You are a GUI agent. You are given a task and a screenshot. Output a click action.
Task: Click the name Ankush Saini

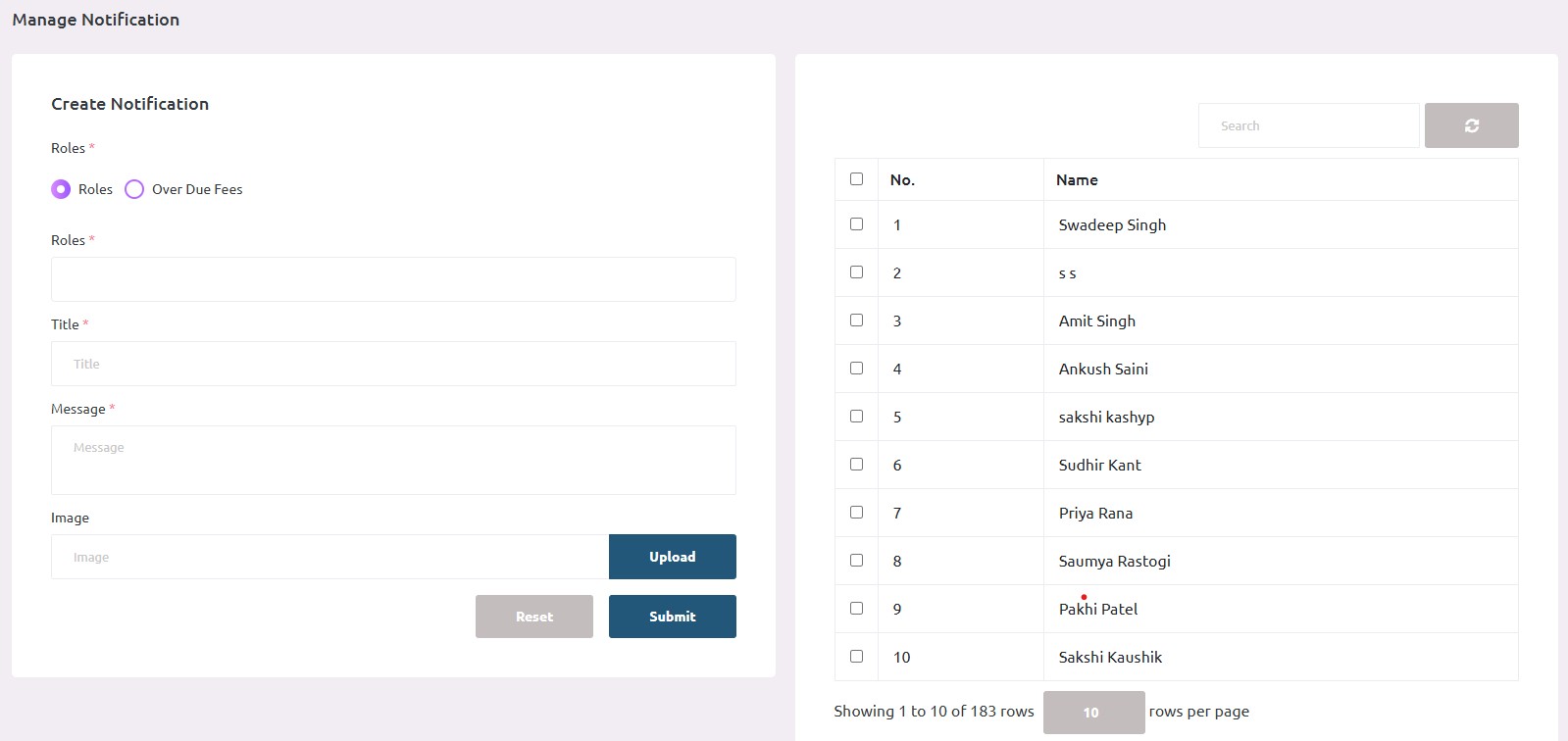1103,370
